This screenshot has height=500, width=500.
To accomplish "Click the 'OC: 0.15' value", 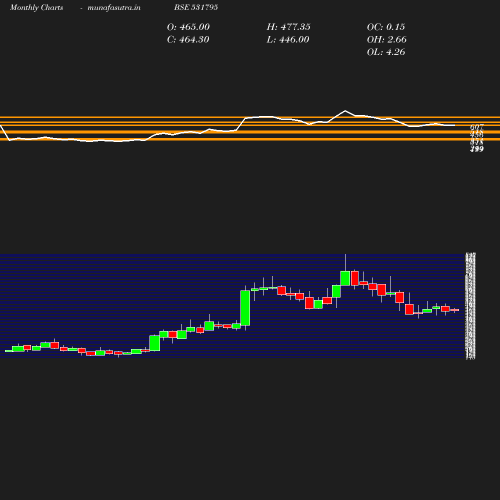I will point(386,27).
